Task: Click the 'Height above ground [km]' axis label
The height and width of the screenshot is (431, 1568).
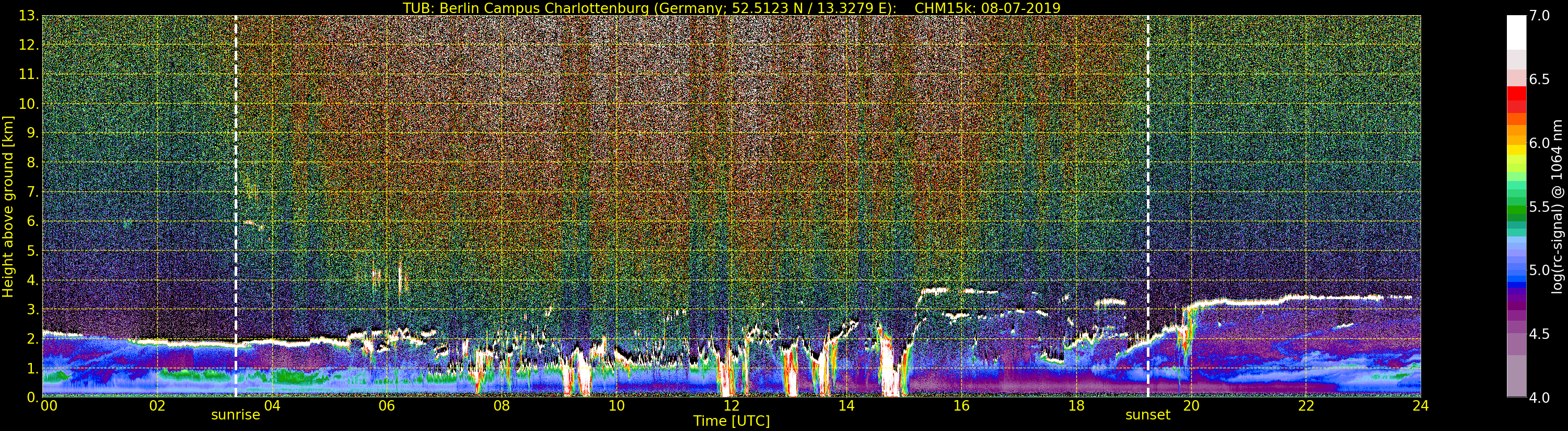Action: click(x=8, y=207)
